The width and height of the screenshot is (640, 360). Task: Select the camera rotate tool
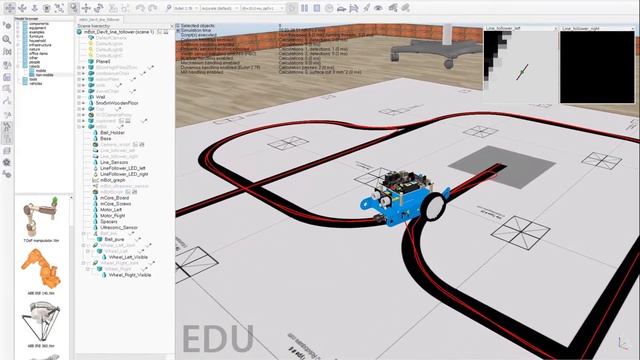point(22,8)
